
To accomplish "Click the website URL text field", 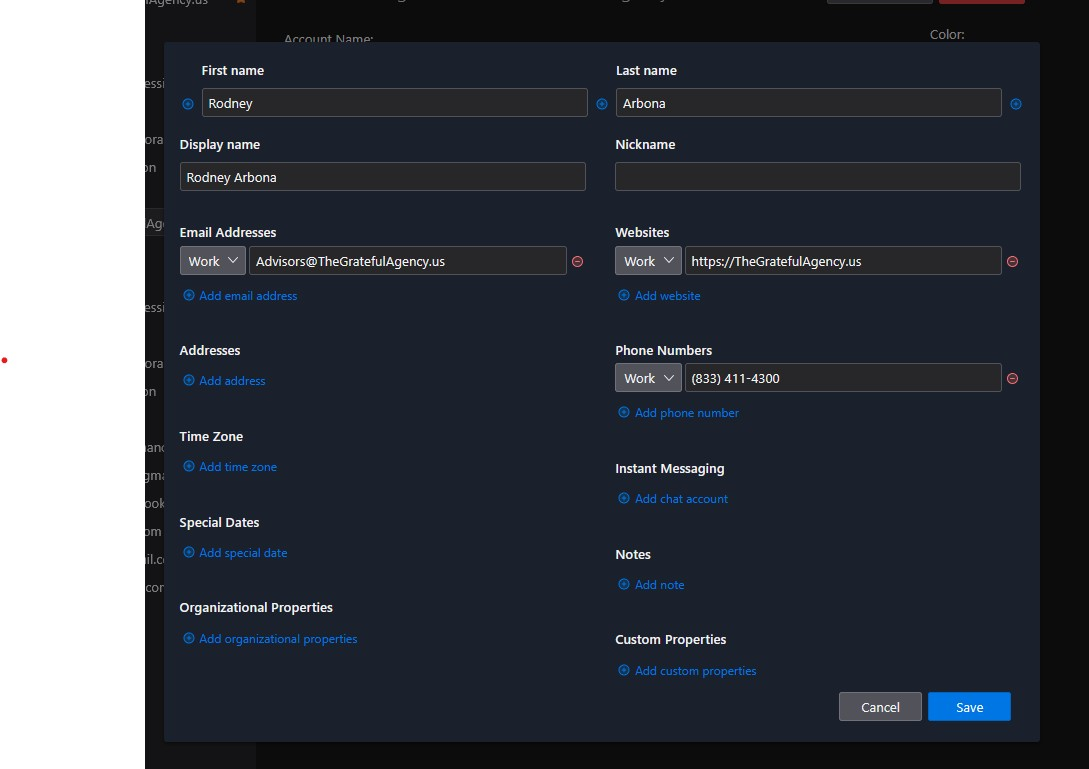I will click(x=843, y=261).
